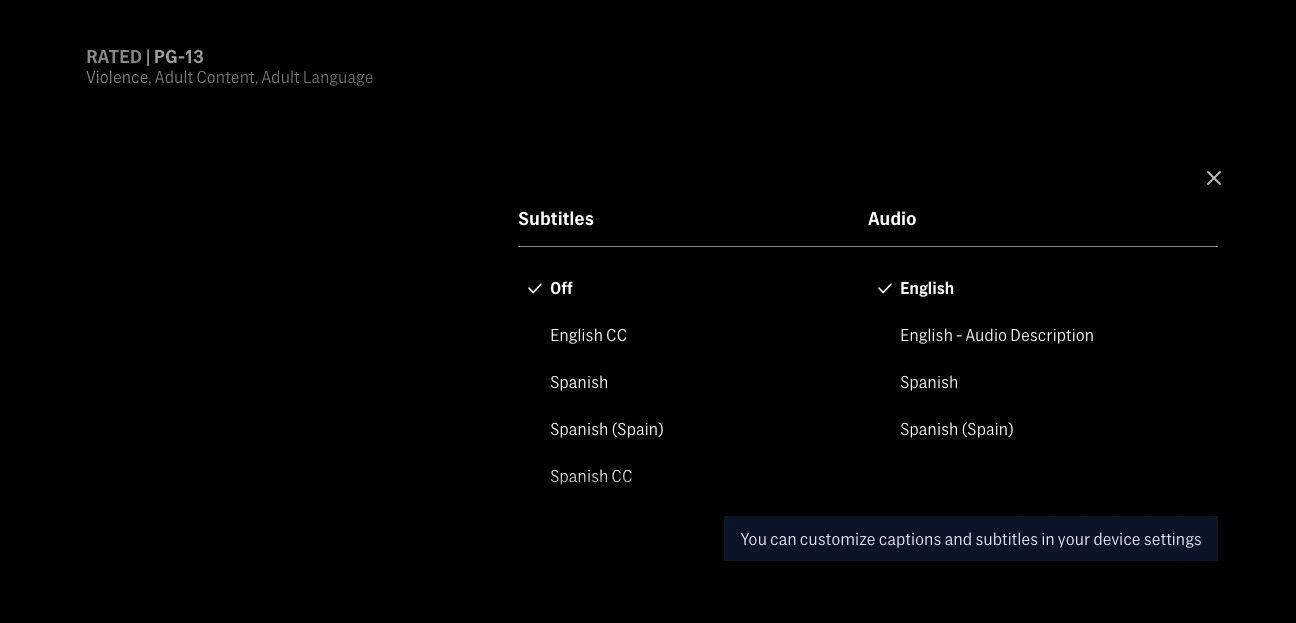This screenshot has width=1296, height=623.
Task: Turn subtitles Off
Action: (x=561, y=288)
